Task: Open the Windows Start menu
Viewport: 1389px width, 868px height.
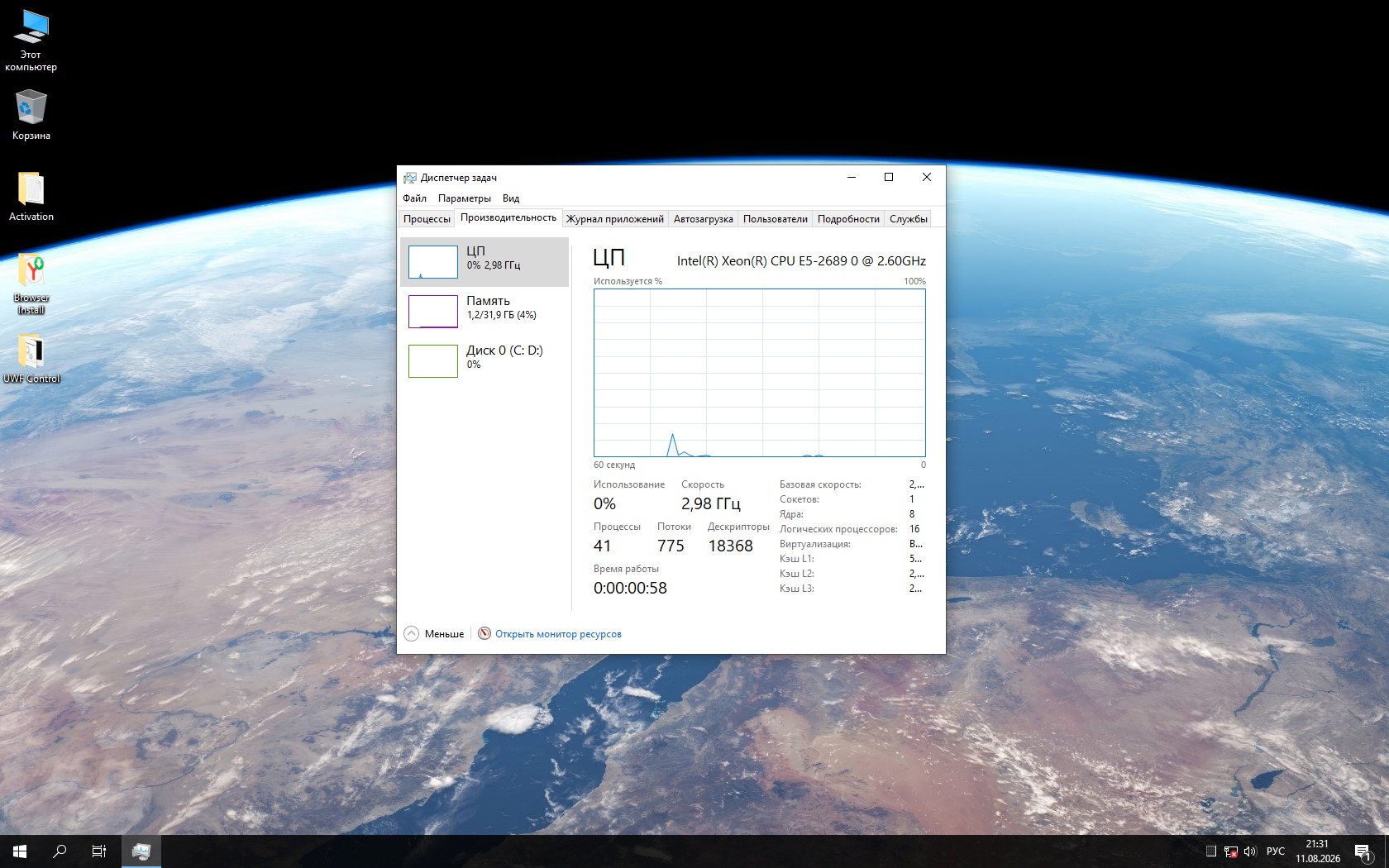Action: [x=20, y=851]
